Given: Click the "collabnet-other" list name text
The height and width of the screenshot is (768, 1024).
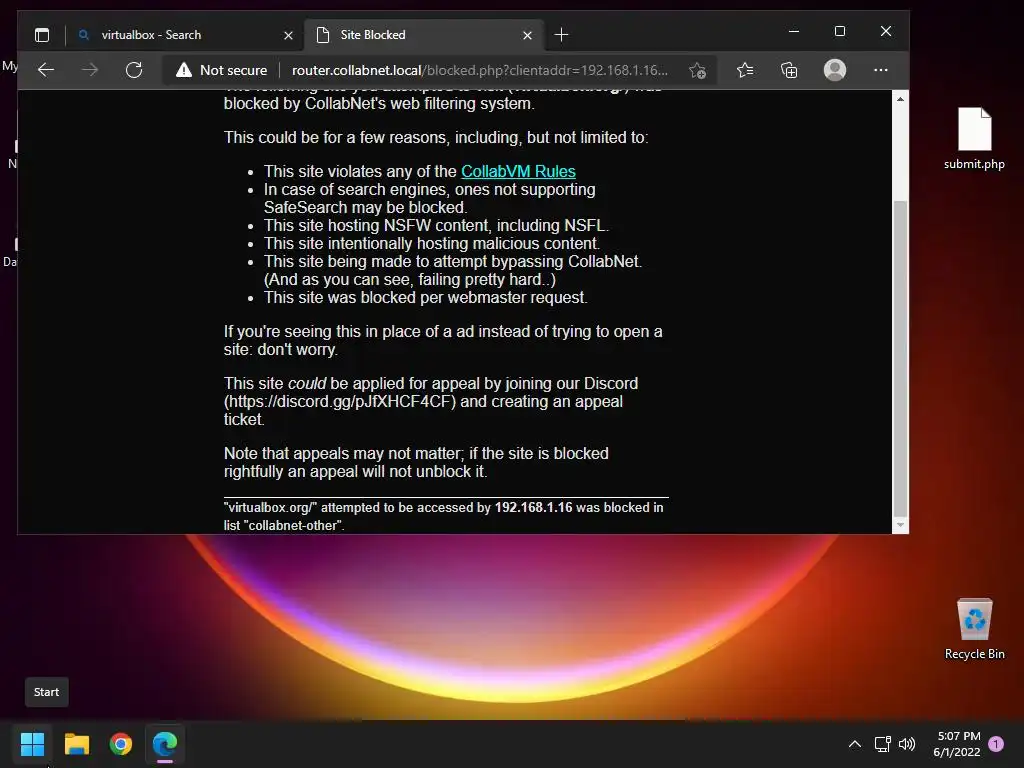Looking at the screenshot, I should pyautogui.click(x=293, y=526).
